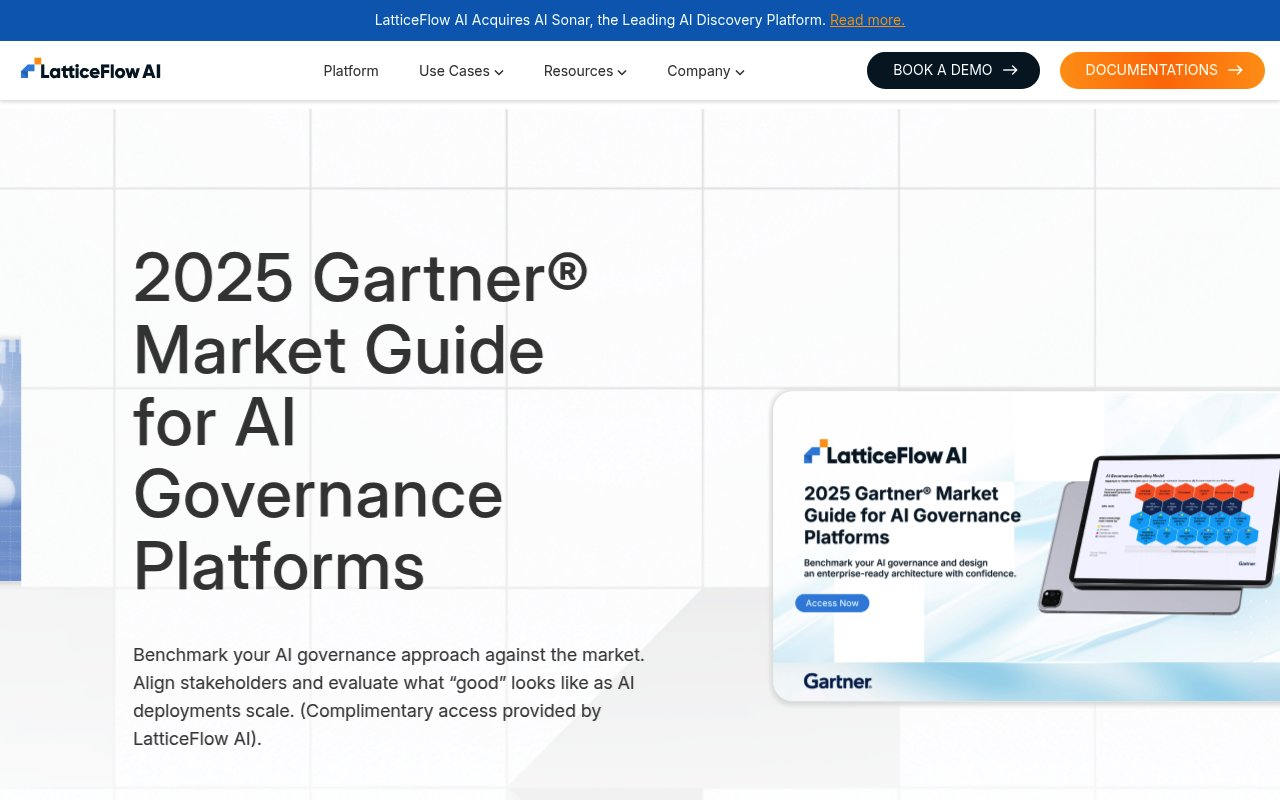This screenshot has height=800, width=1280.
Task: Click the Access Now button on card
Action: 832,603
